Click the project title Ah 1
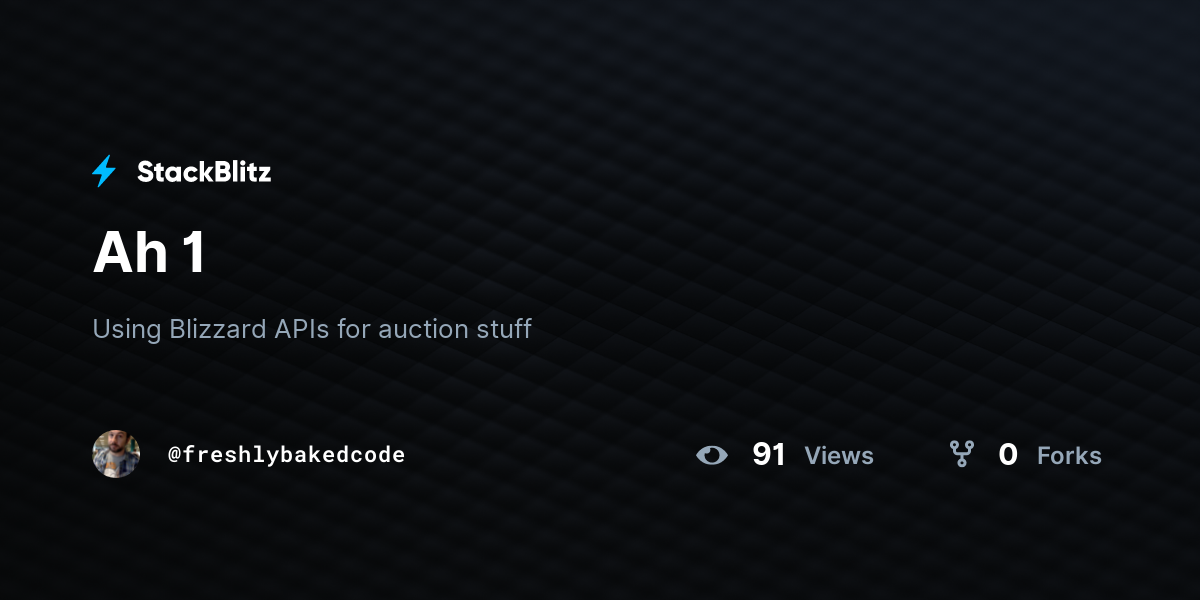Screen dimensions: 1200x600 (149, 253)
